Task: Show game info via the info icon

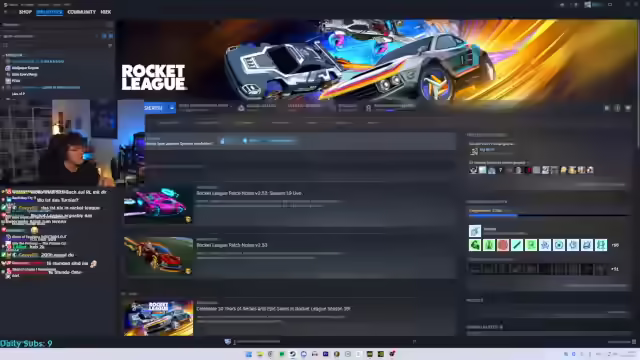Action: coord(617,108)
